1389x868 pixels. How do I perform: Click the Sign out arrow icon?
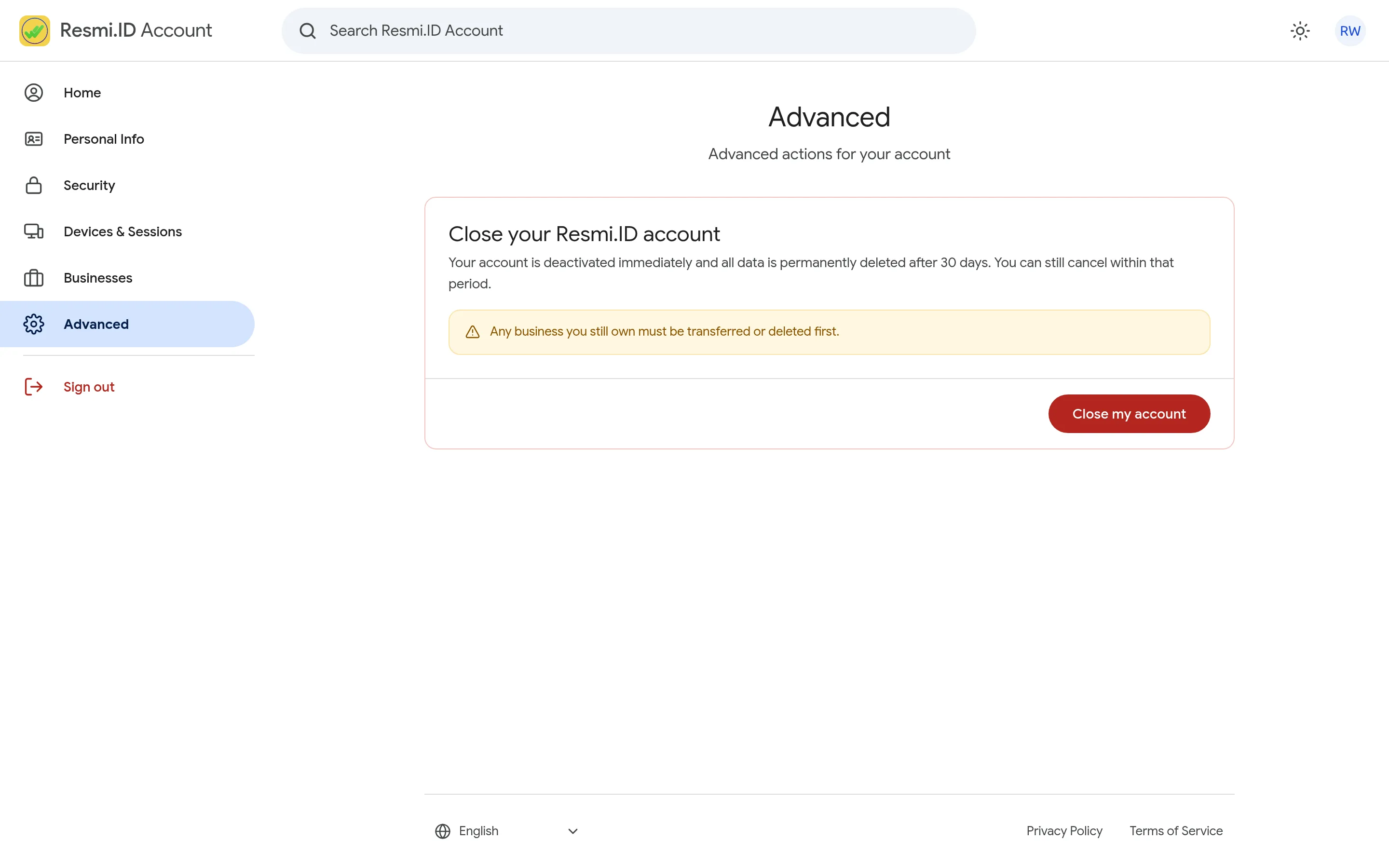[x=34, y=387]
